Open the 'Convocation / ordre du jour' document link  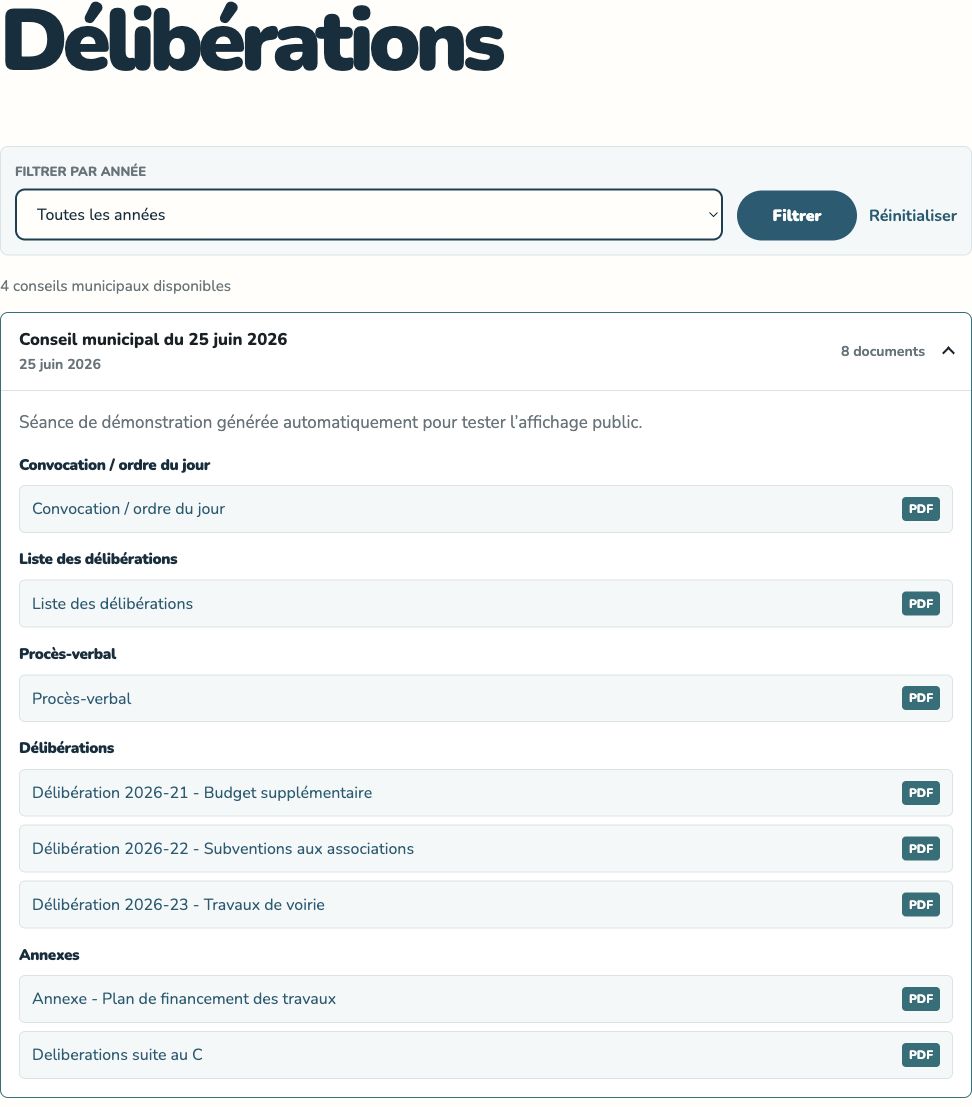point(486,509)
